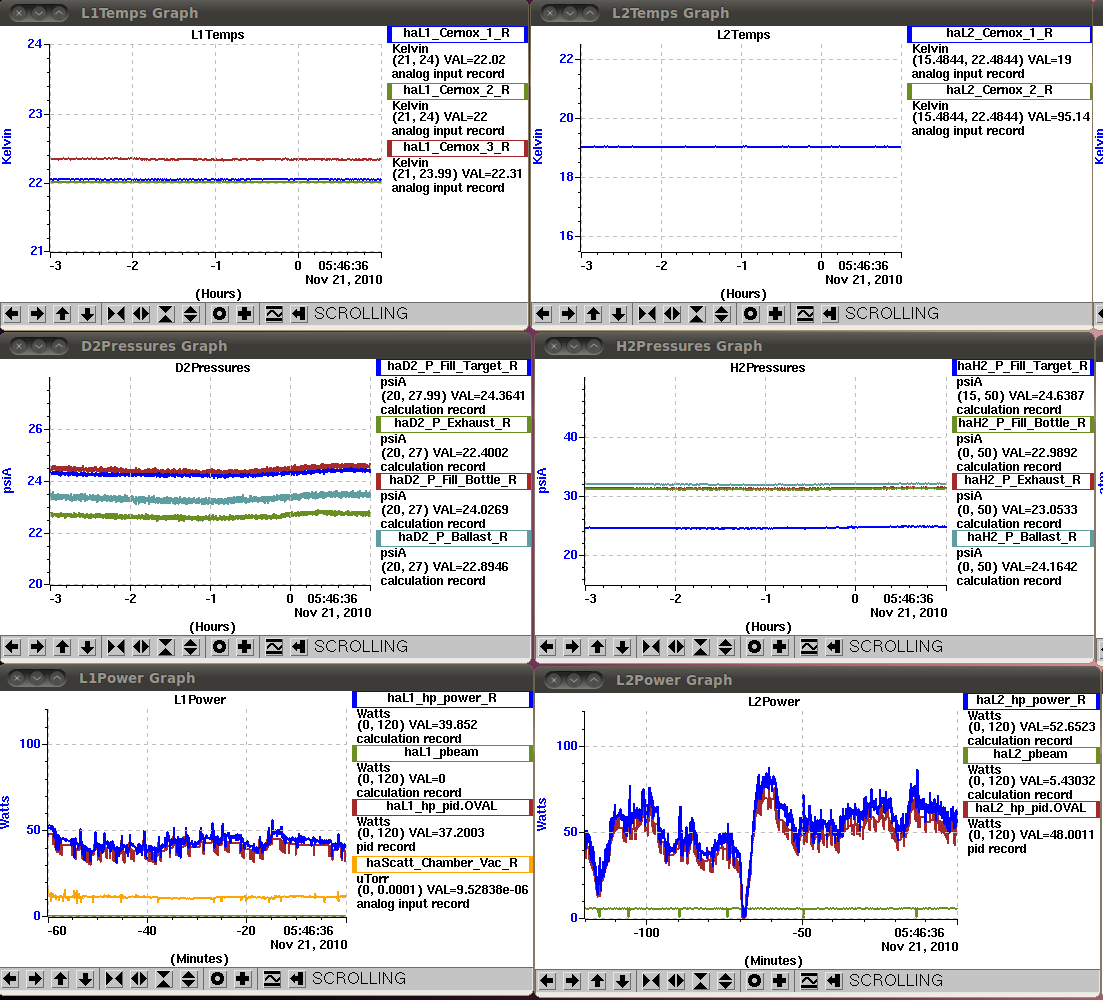This screenshot has width=1103, height=1000.
Task: Pan down in the L1Temps Graph toolbar
Action: (87, 314)
